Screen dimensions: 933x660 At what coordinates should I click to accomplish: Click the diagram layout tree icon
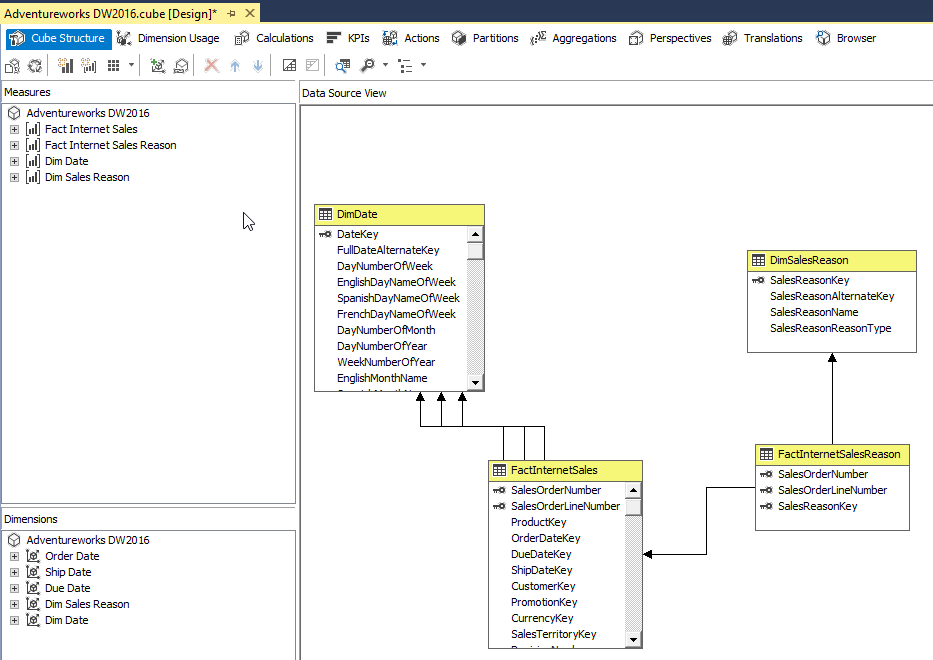(405, 65)
